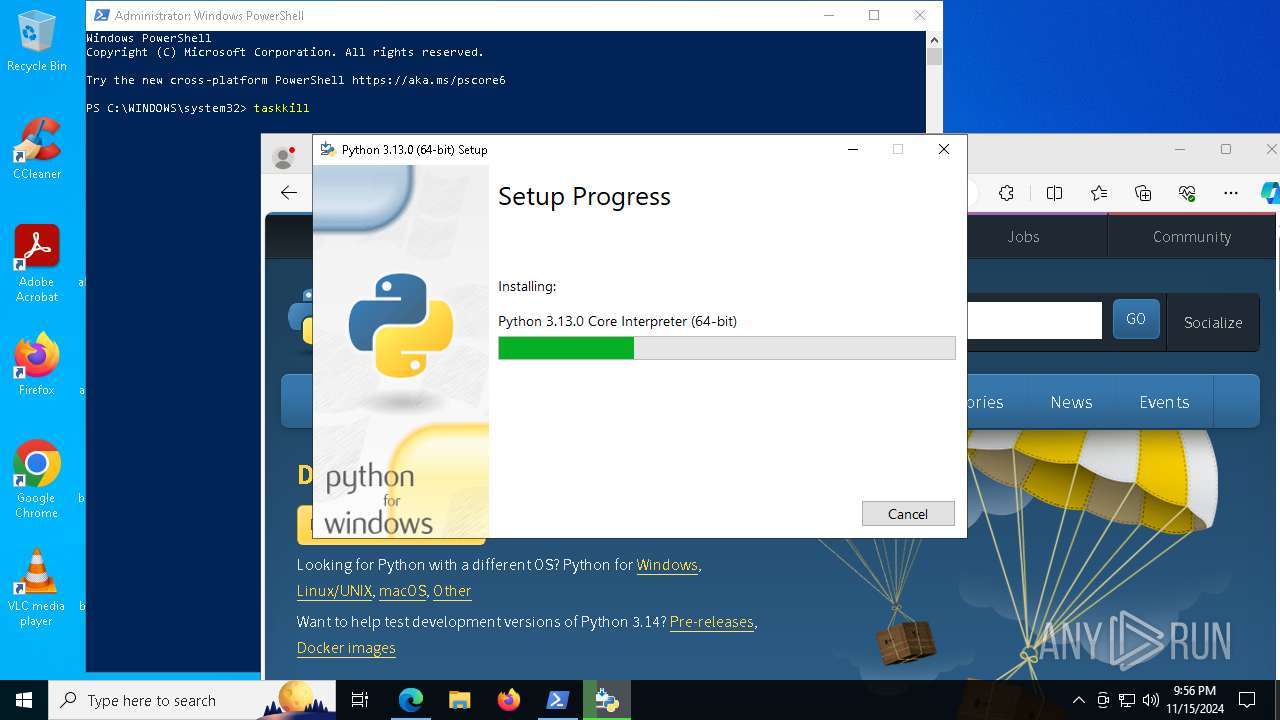
Task: Click the PowerShell scrollbar up arrow
Action: tap(935, 40)
